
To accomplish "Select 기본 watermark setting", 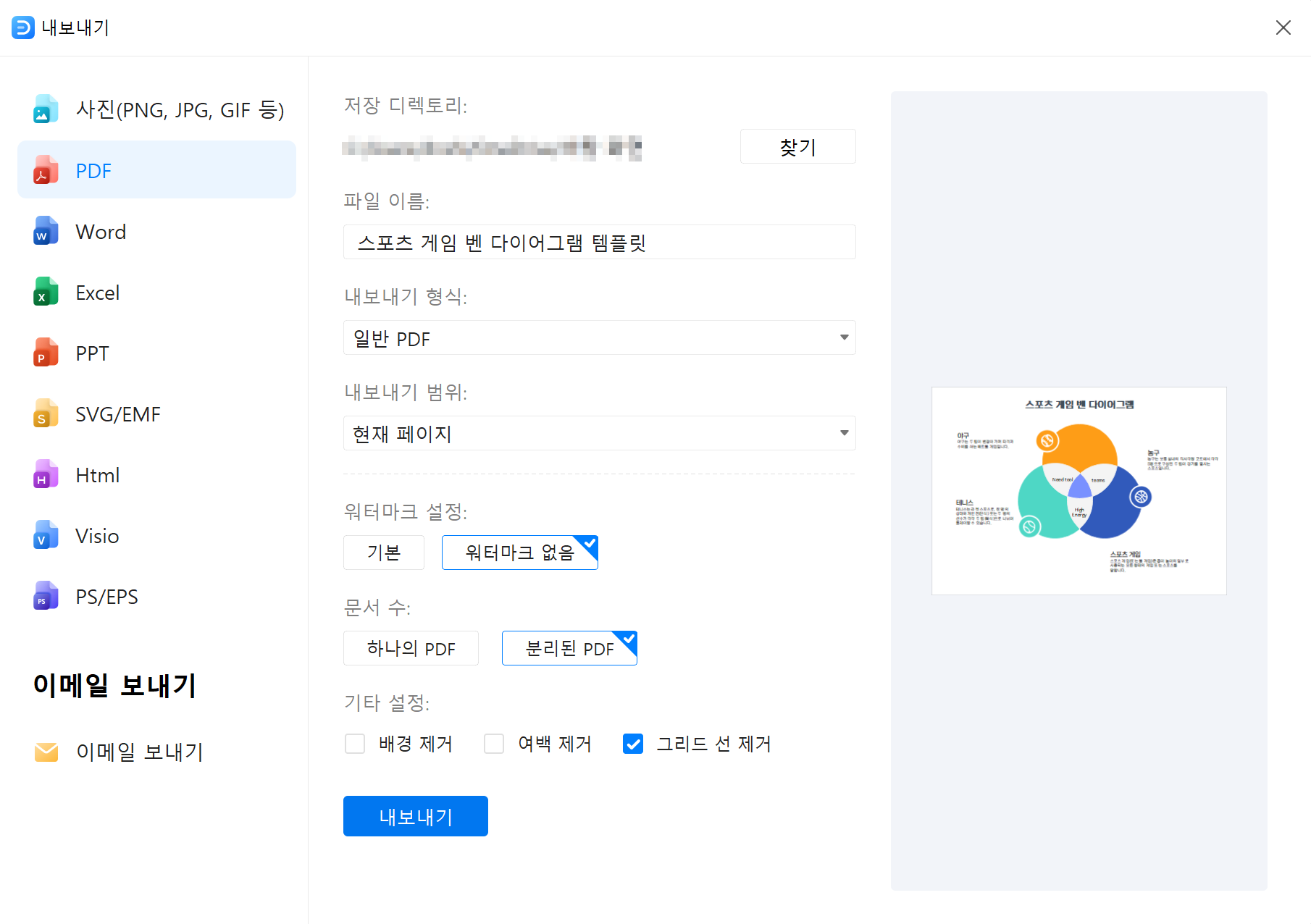I will point(384,553).
